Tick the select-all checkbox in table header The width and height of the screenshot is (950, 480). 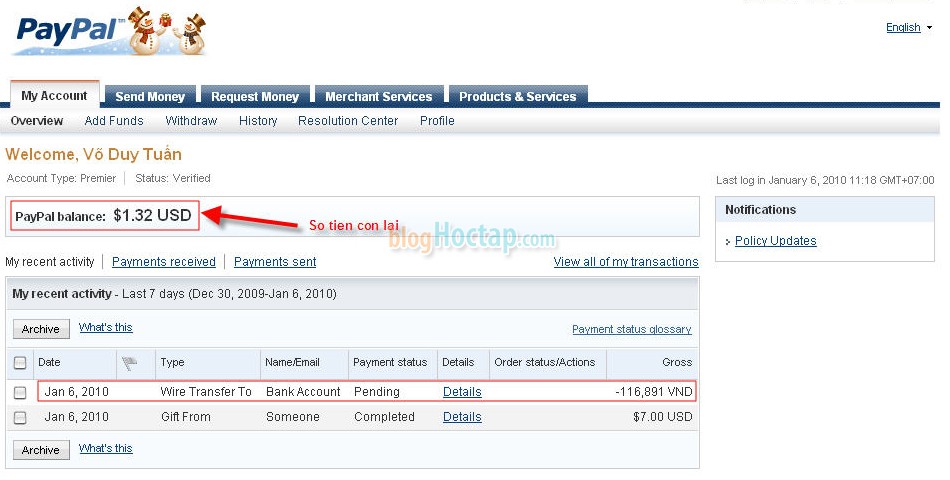click(20, 362)
